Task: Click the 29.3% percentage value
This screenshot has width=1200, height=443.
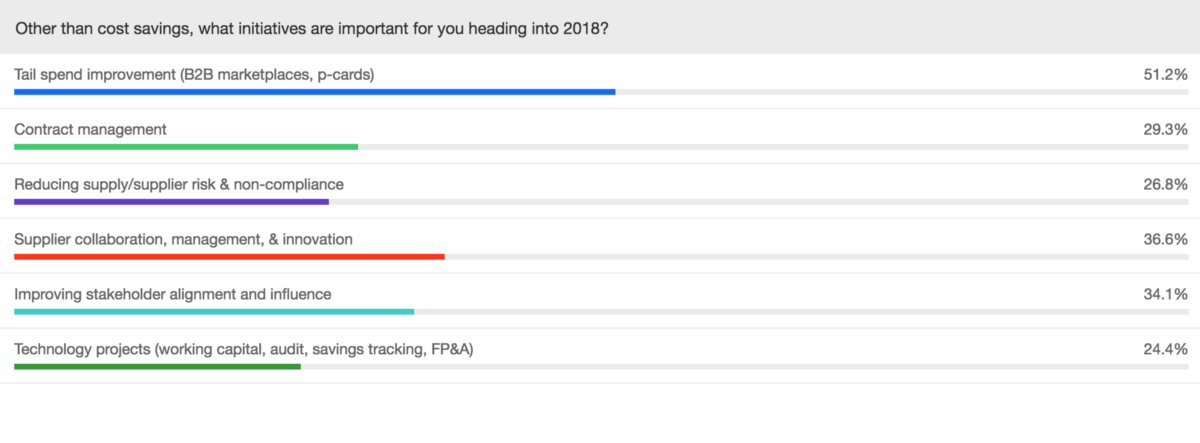Action: click(x=1164, y=129)
